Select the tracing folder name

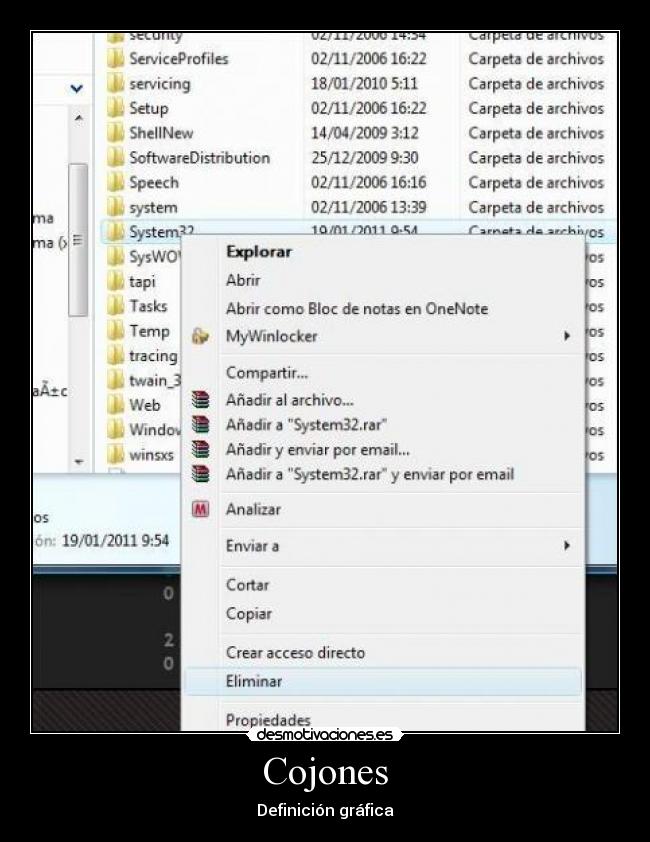153,356
